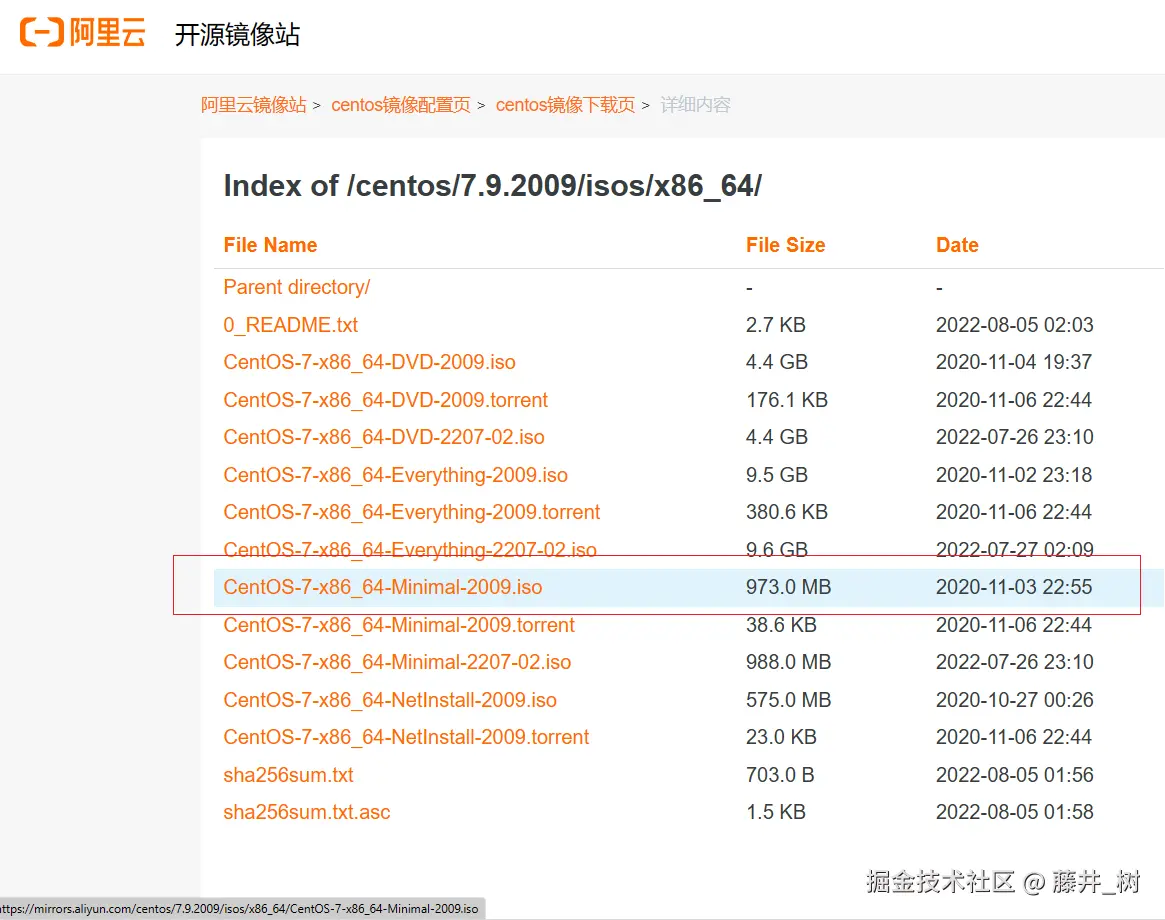This screenshot has height=920, width=1165.
Task: Click the 973.0 MB file size cell
Action: (x=788, y=587)
